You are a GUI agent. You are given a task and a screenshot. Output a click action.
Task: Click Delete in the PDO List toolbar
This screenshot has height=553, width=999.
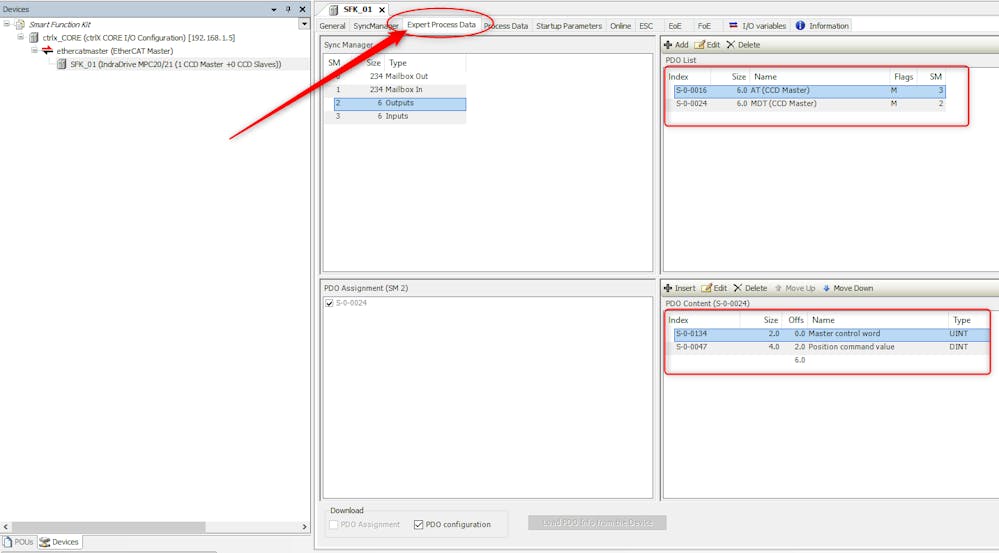[x=743, y=45]
